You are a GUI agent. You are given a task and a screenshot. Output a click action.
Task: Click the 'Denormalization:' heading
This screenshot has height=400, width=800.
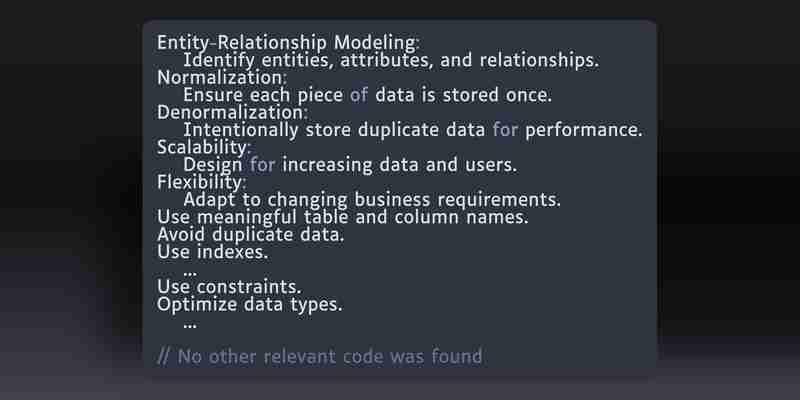coord(233,112)
